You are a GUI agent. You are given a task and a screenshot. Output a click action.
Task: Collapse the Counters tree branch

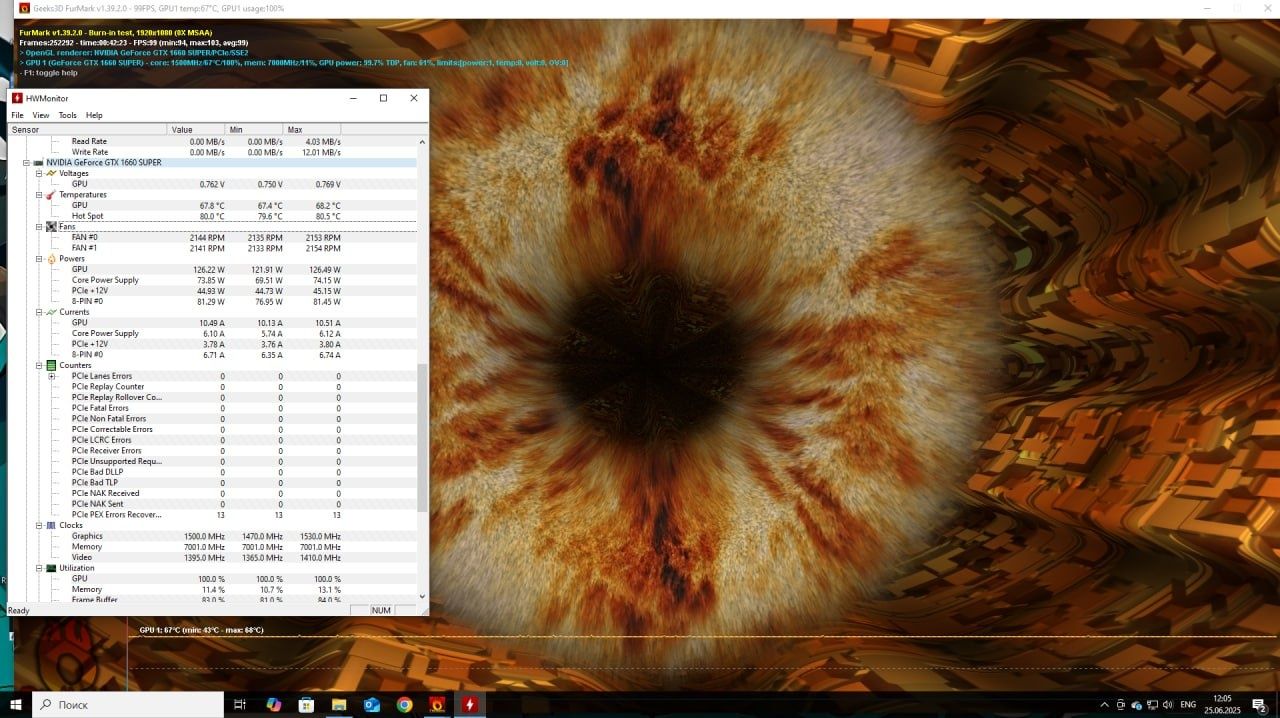tap(39, 365)
